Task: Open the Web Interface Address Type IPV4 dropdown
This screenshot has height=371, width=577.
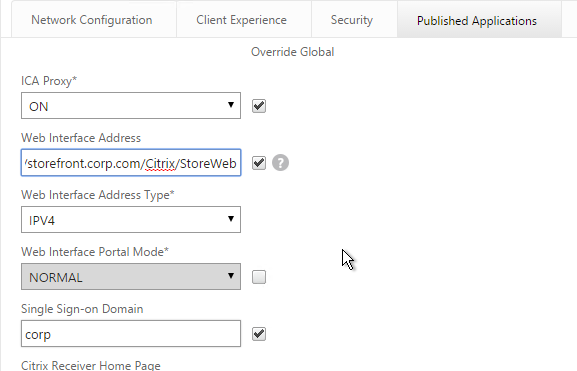Action: [x=131, y=220]
